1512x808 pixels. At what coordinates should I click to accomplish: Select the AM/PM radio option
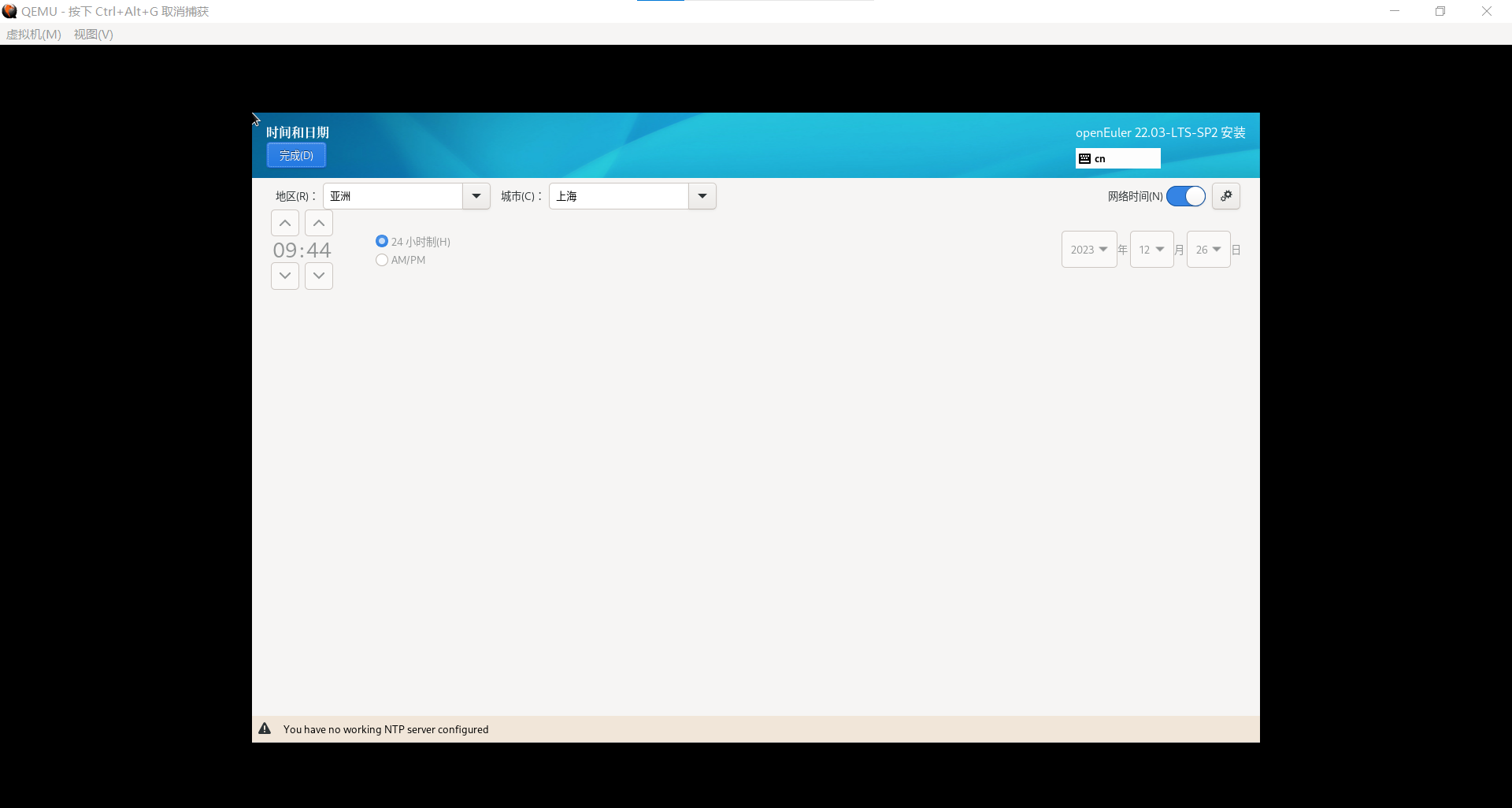point(401,260)
